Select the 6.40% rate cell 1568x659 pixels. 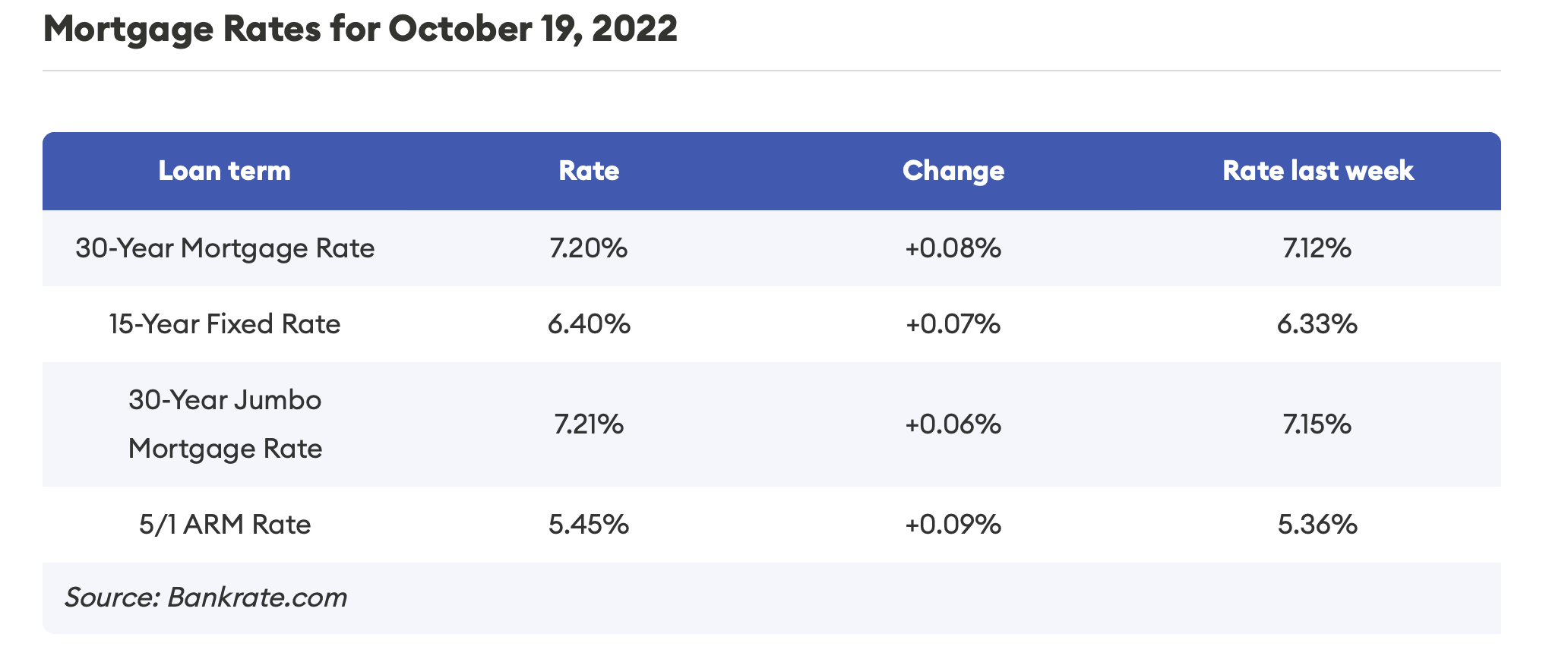(589, 324)
